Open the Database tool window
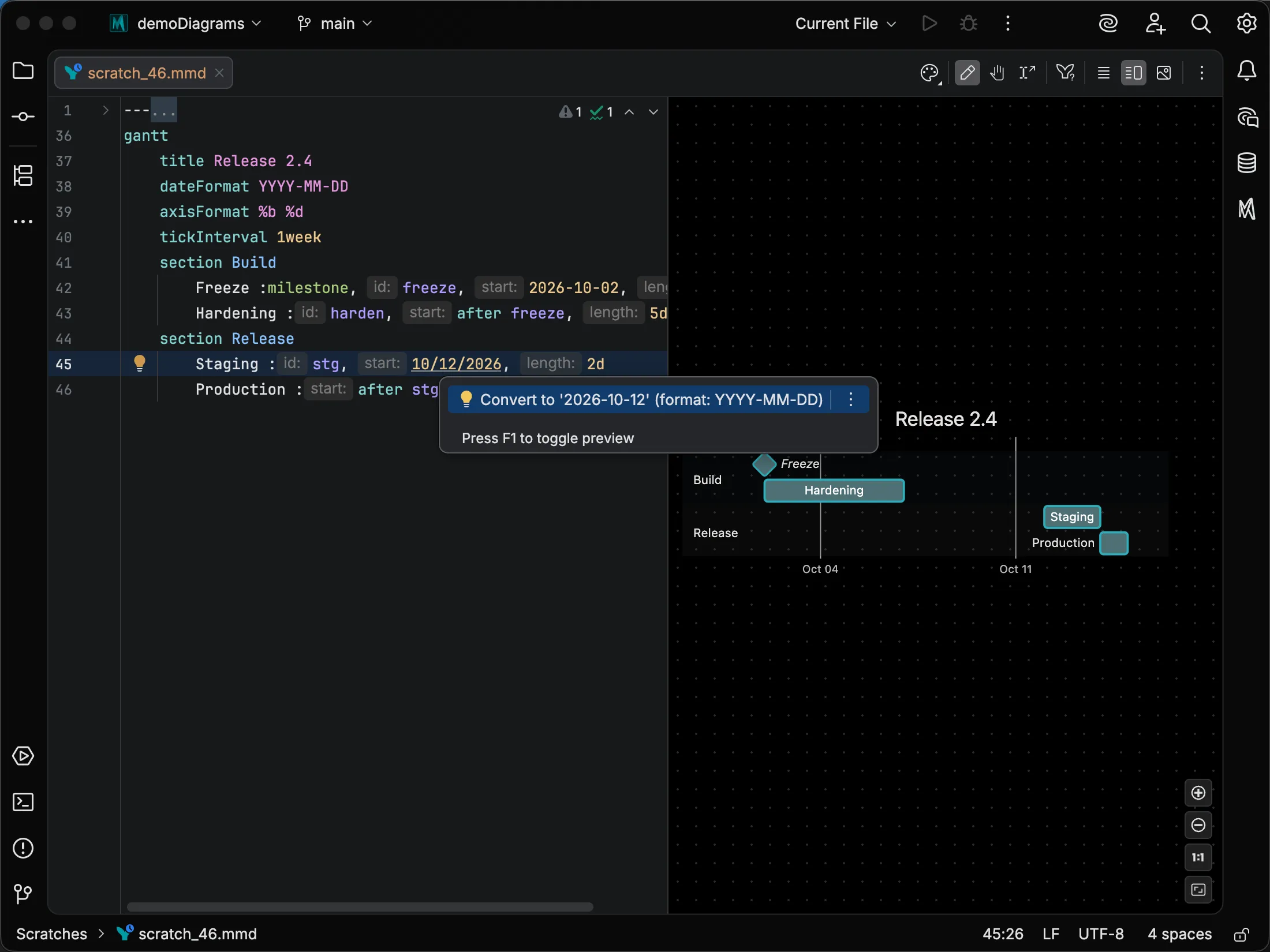 (x=1247, y=163)
